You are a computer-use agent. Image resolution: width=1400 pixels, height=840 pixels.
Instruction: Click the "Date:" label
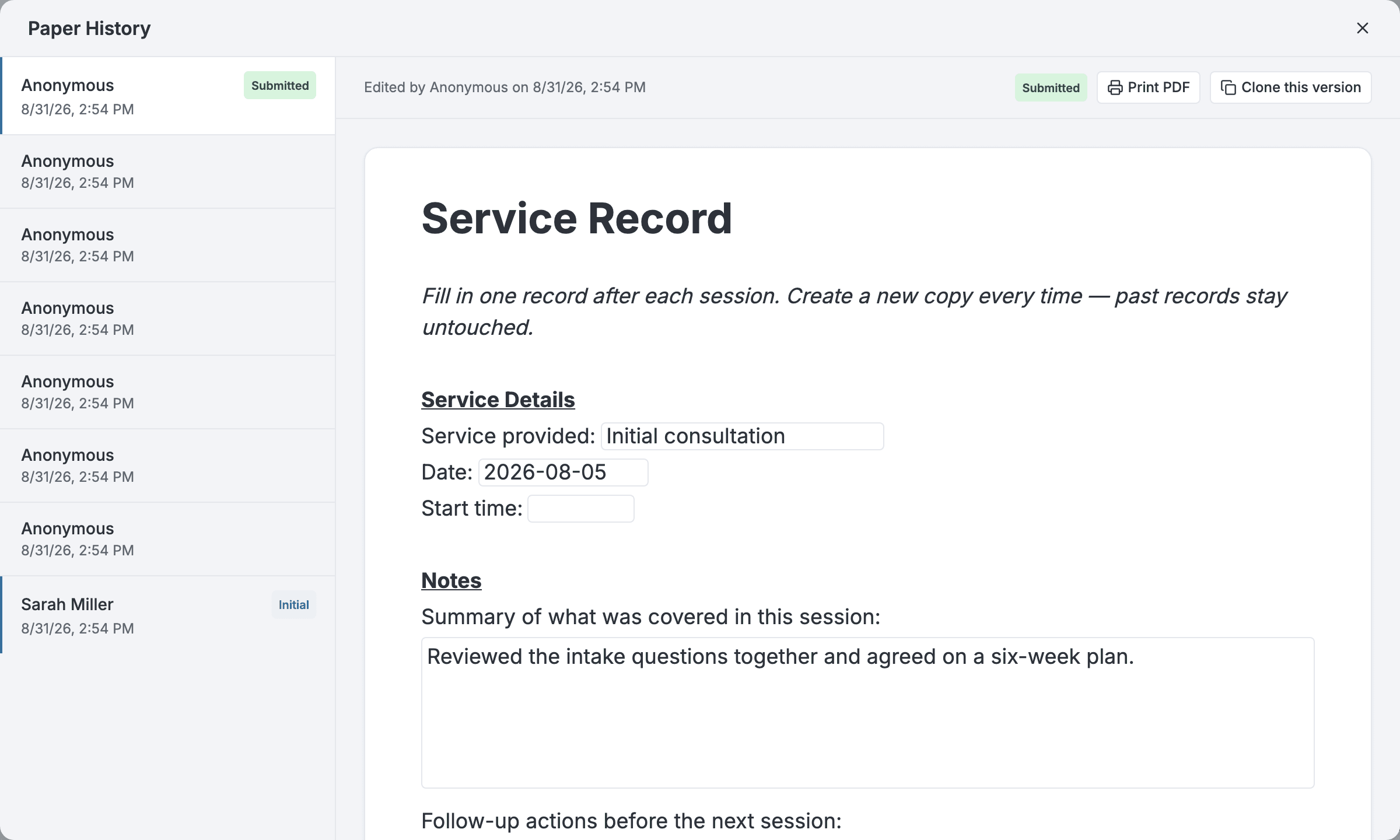click(447, 473)
